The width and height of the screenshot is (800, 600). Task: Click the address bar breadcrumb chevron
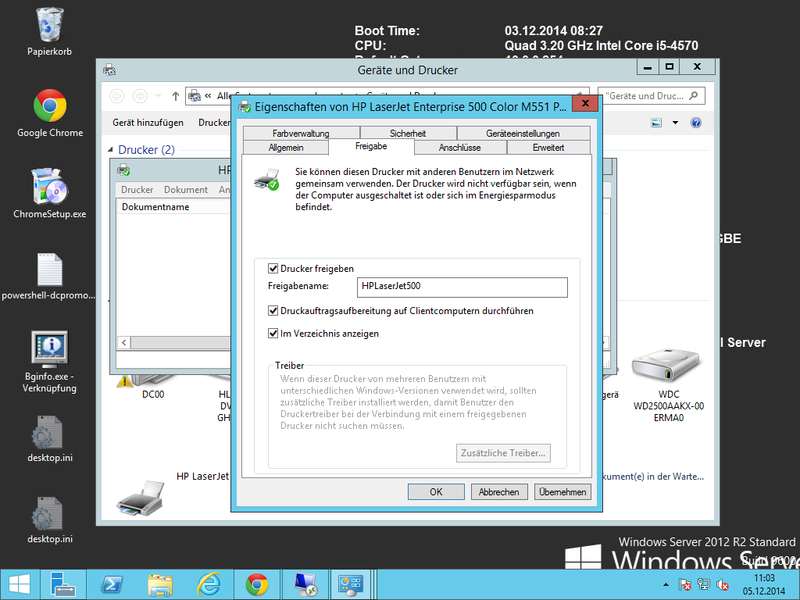pos(208,95)
